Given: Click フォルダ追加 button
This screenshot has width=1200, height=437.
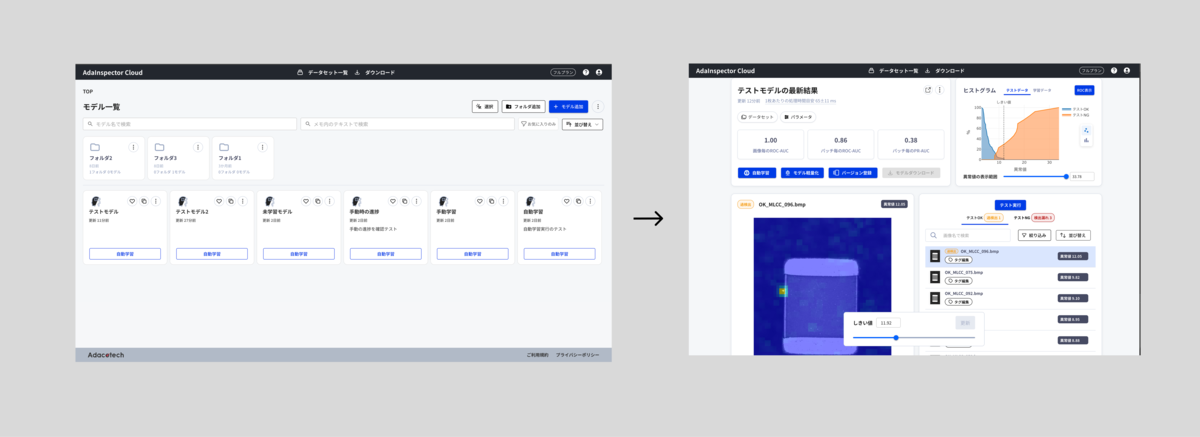Looking at the screenshot, I should [522, 106].
